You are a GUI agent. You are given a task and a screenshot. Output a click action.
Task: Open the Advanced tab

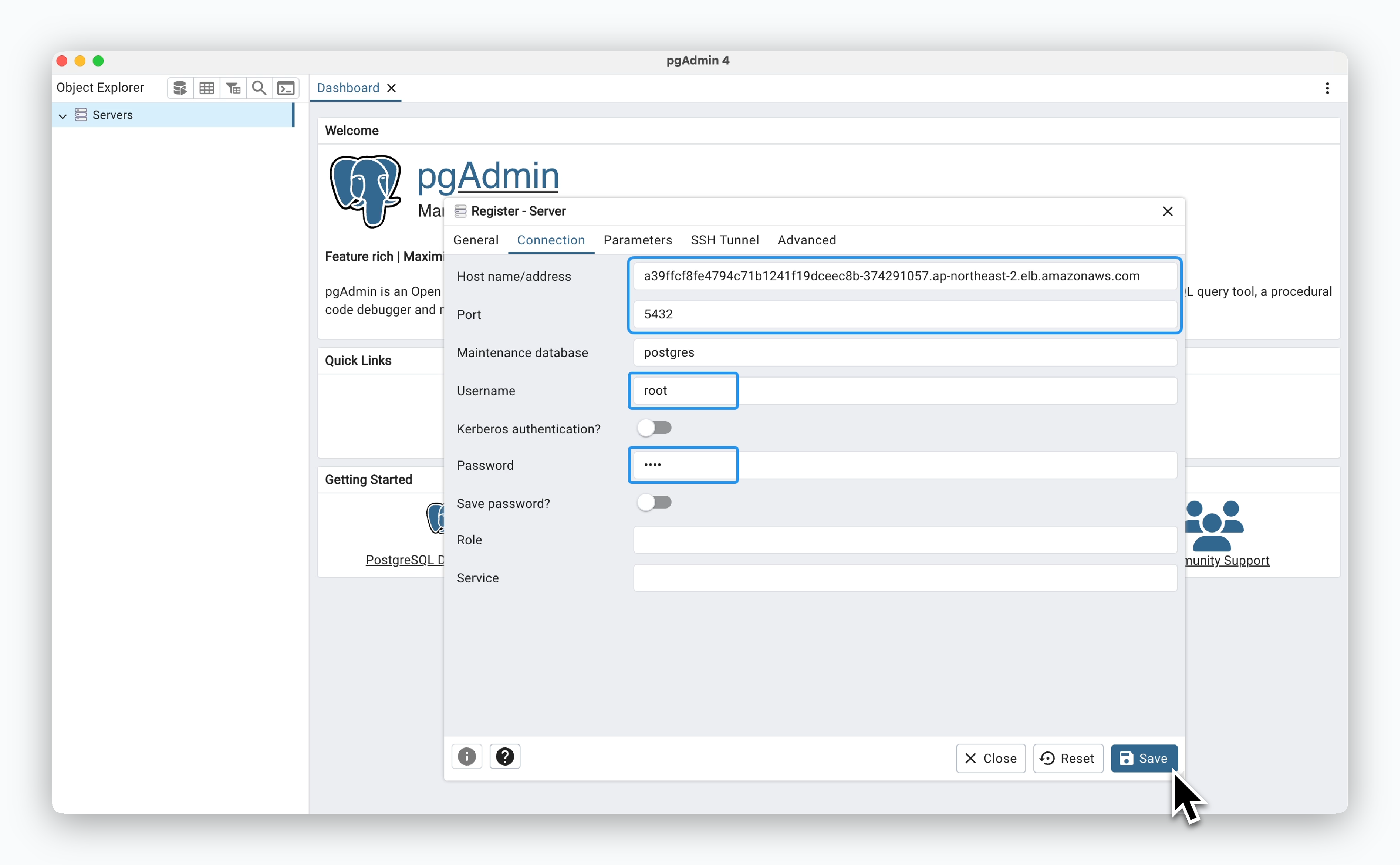pyautogui.click(x=807, y=240)
